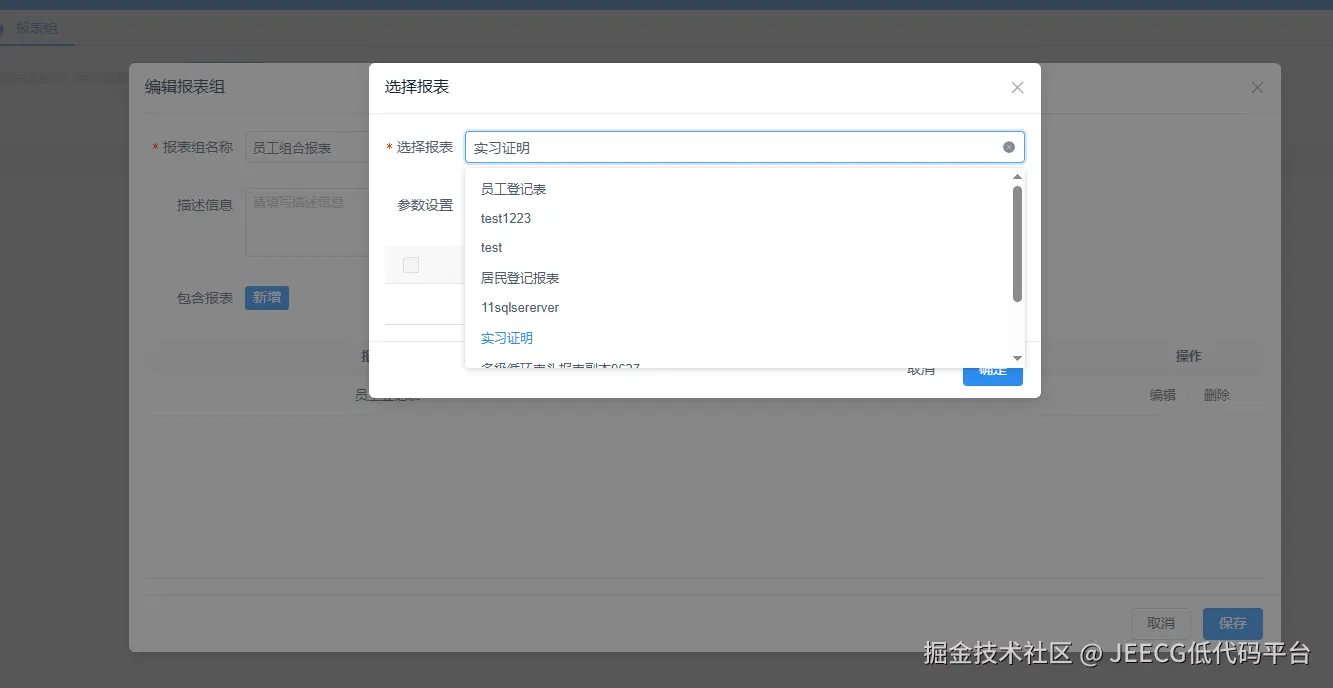
Task: Click the 描述信息 text area
Action: (307, 222)
